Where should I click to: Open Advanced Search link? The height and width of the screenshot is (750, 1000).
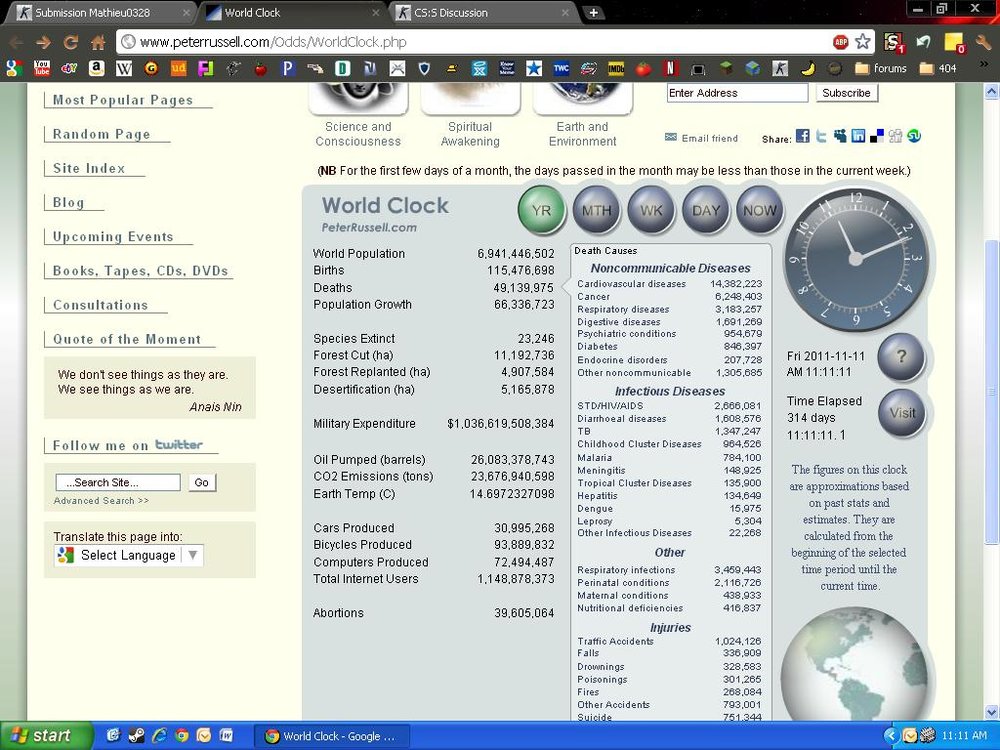coord(101,501)
